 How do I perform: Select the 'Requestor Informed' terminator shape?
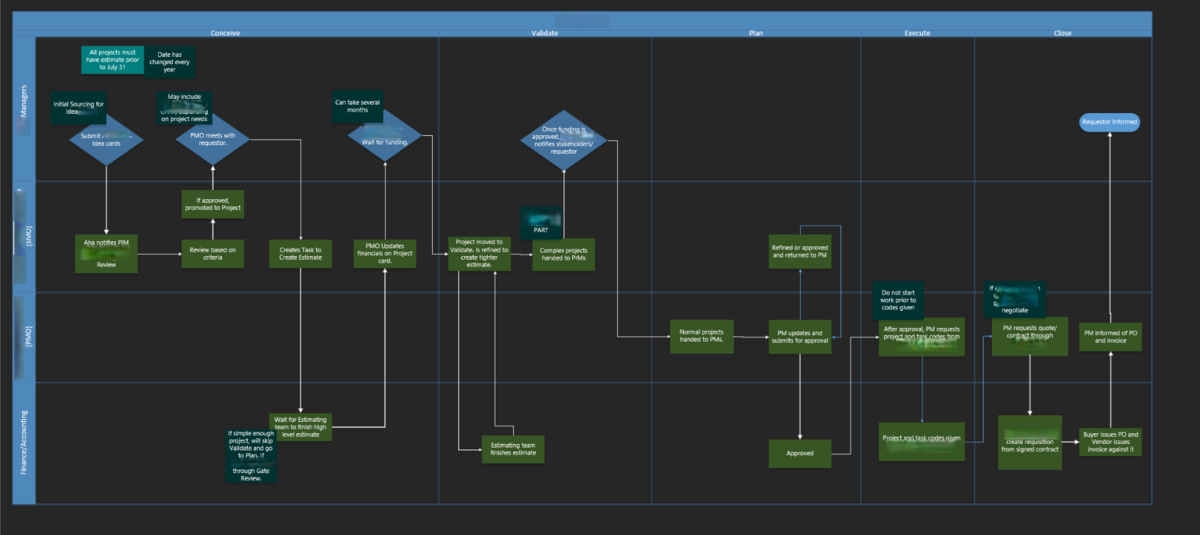(1109, 122)
